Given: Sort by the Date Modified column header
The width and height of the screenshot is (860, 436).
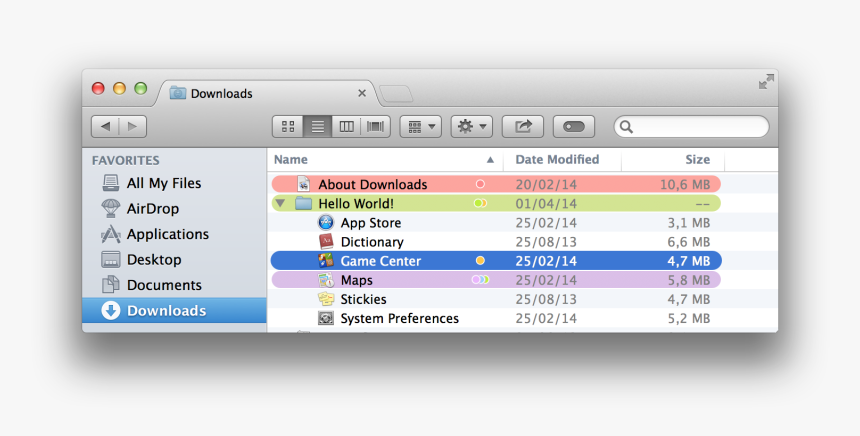Looking at the screenshot, I should pyautogui.click(x=557, y=160).
